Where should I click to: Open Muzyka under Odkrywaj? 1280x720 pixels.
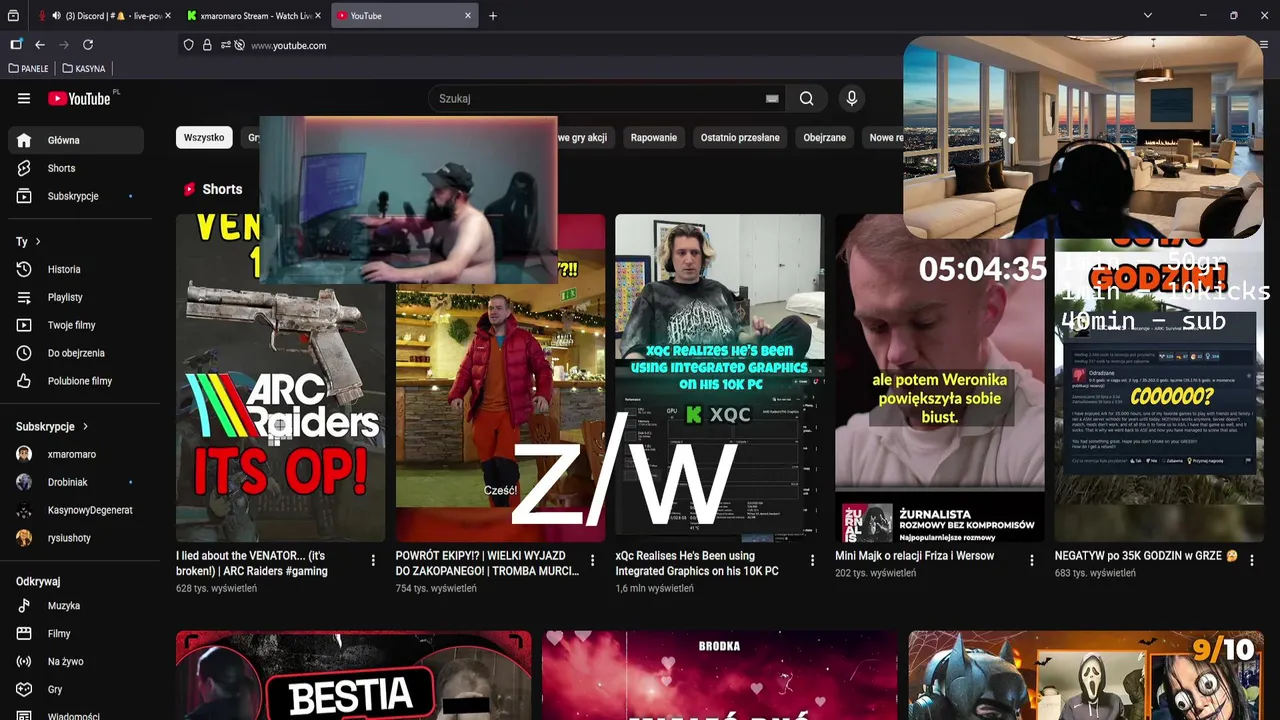(x=76, y=606)
